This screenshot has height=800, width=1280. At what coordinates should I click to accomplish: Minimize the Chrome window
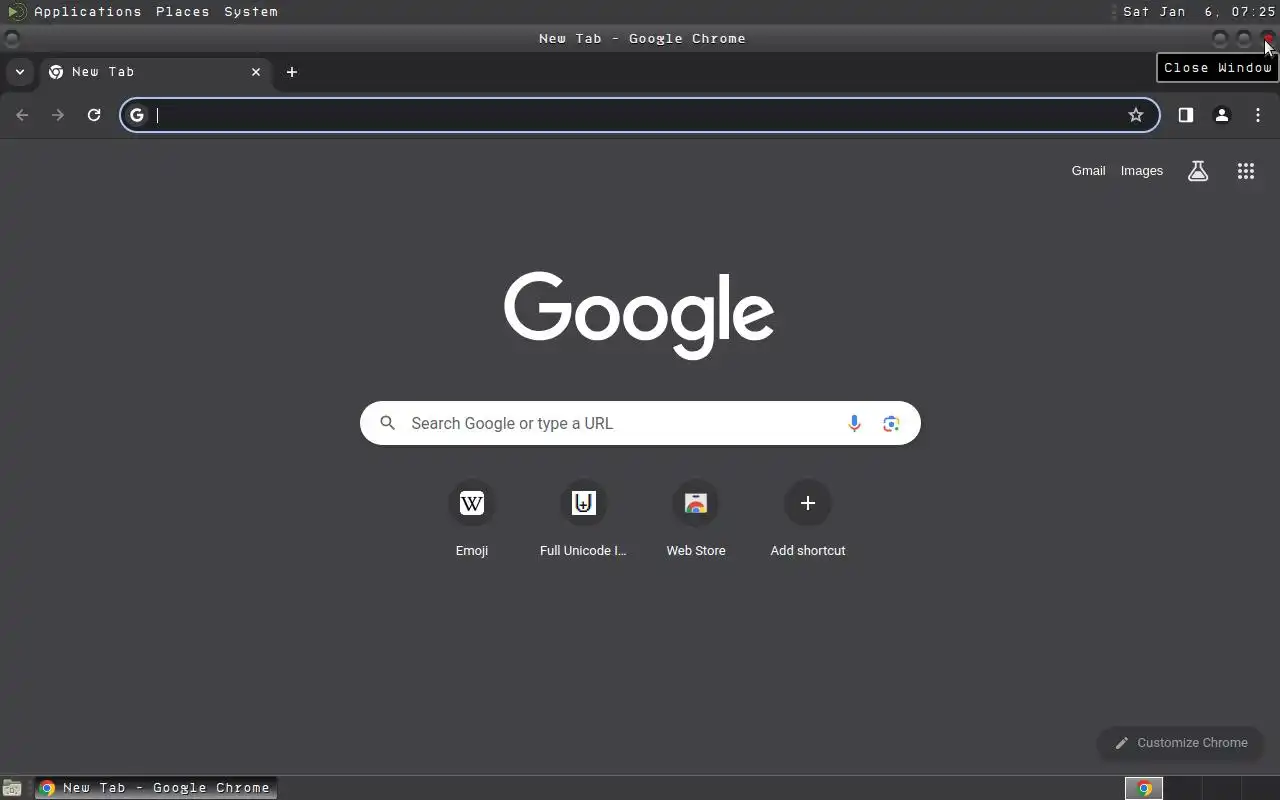point(1220,39)
